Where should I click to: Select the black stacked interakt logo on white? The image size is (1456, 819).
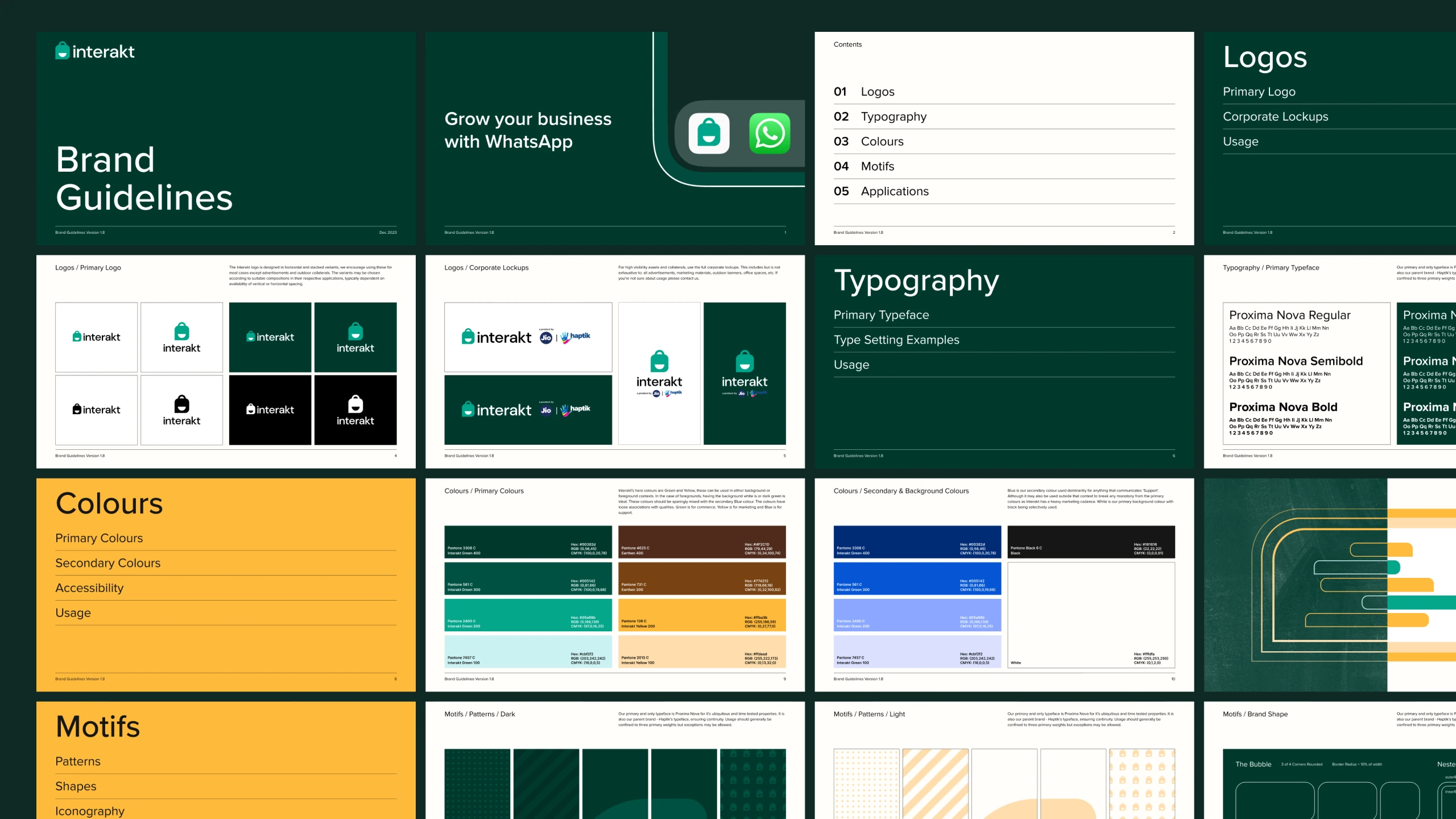181,410
